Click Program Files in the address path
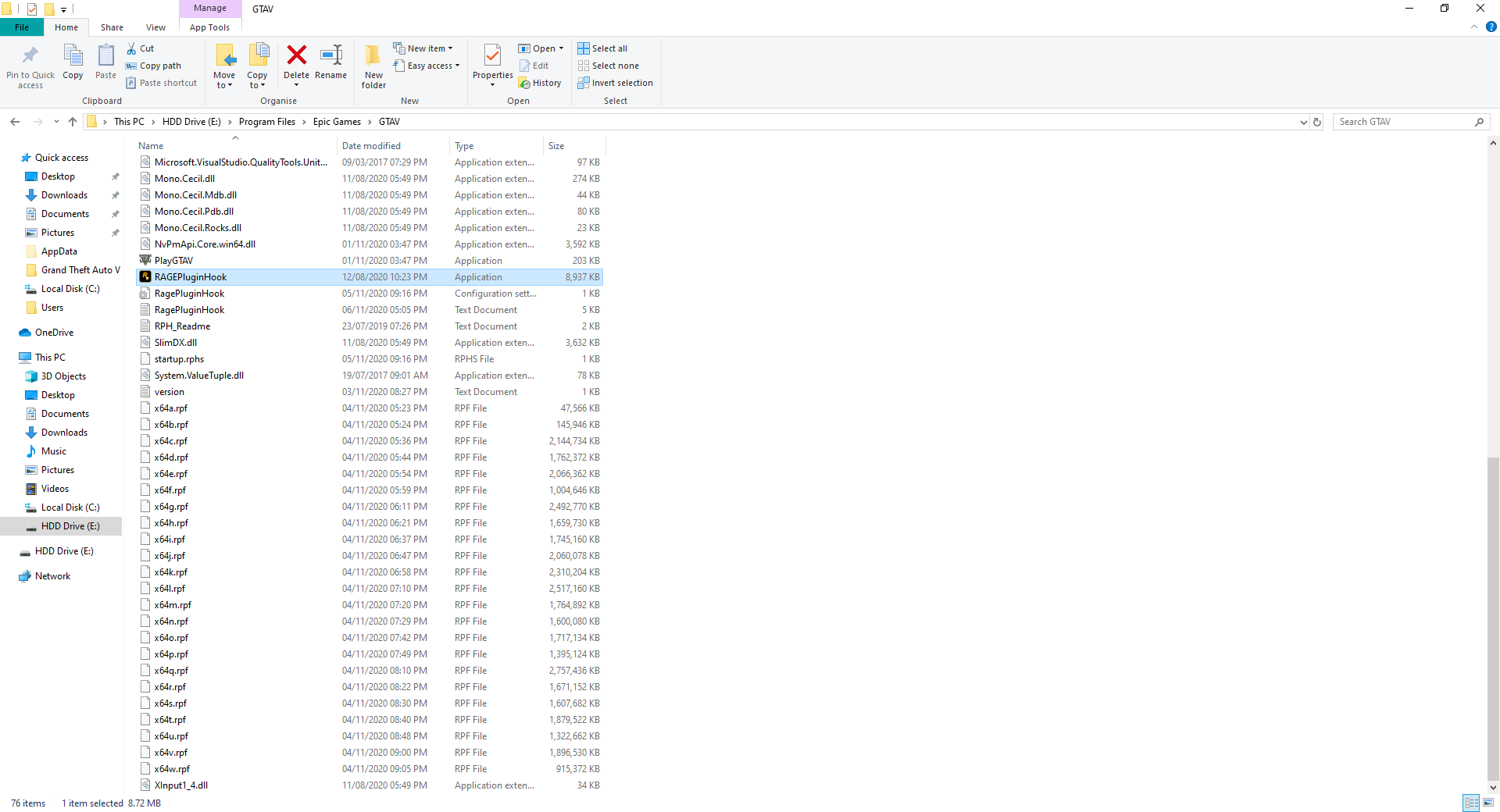The height and width of the screenshot is (812, 1500). pyautogui.click(x=267, y=122)
